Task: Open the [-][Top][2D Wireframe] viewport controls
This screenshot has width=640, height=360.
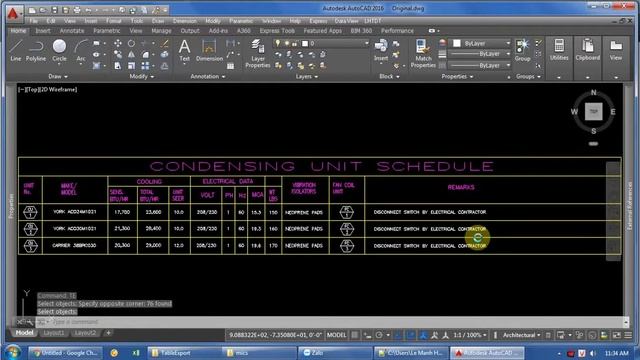Action: (x=47, y=89)
